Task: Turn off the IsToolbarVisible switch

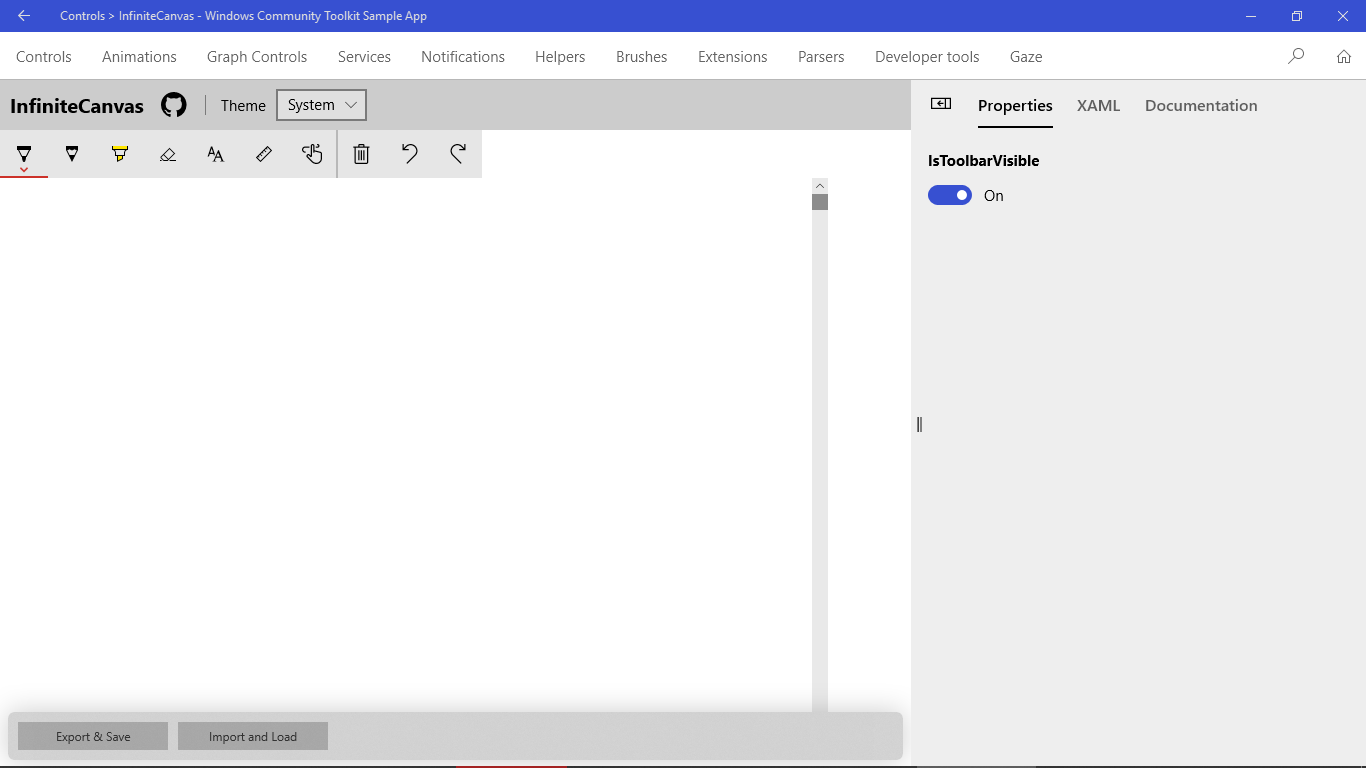Action: pos(950,195)
